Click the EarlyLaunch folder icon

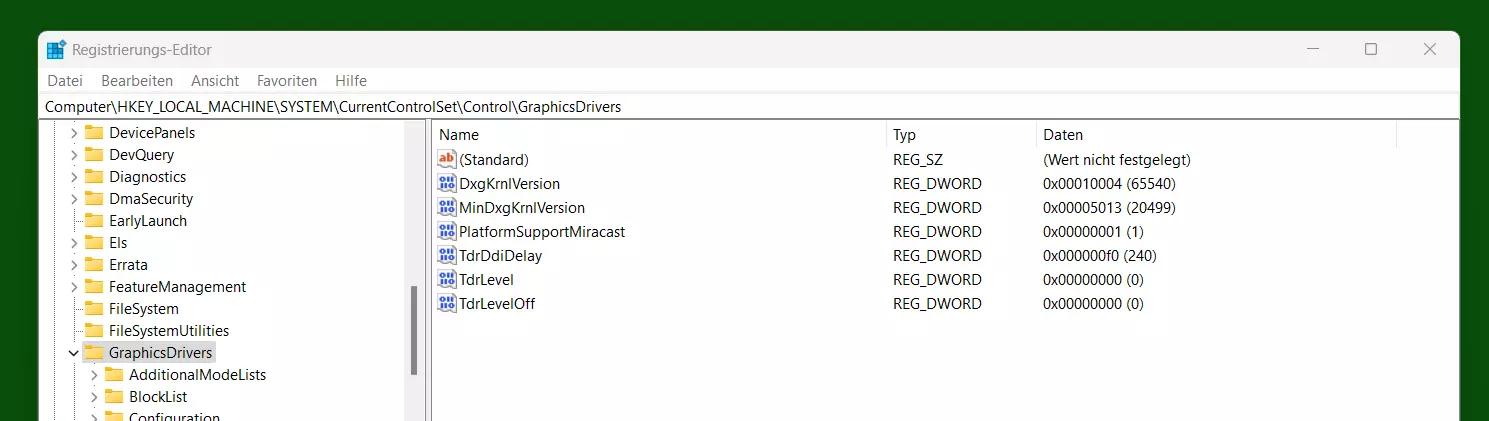click(x=94, y=221)
